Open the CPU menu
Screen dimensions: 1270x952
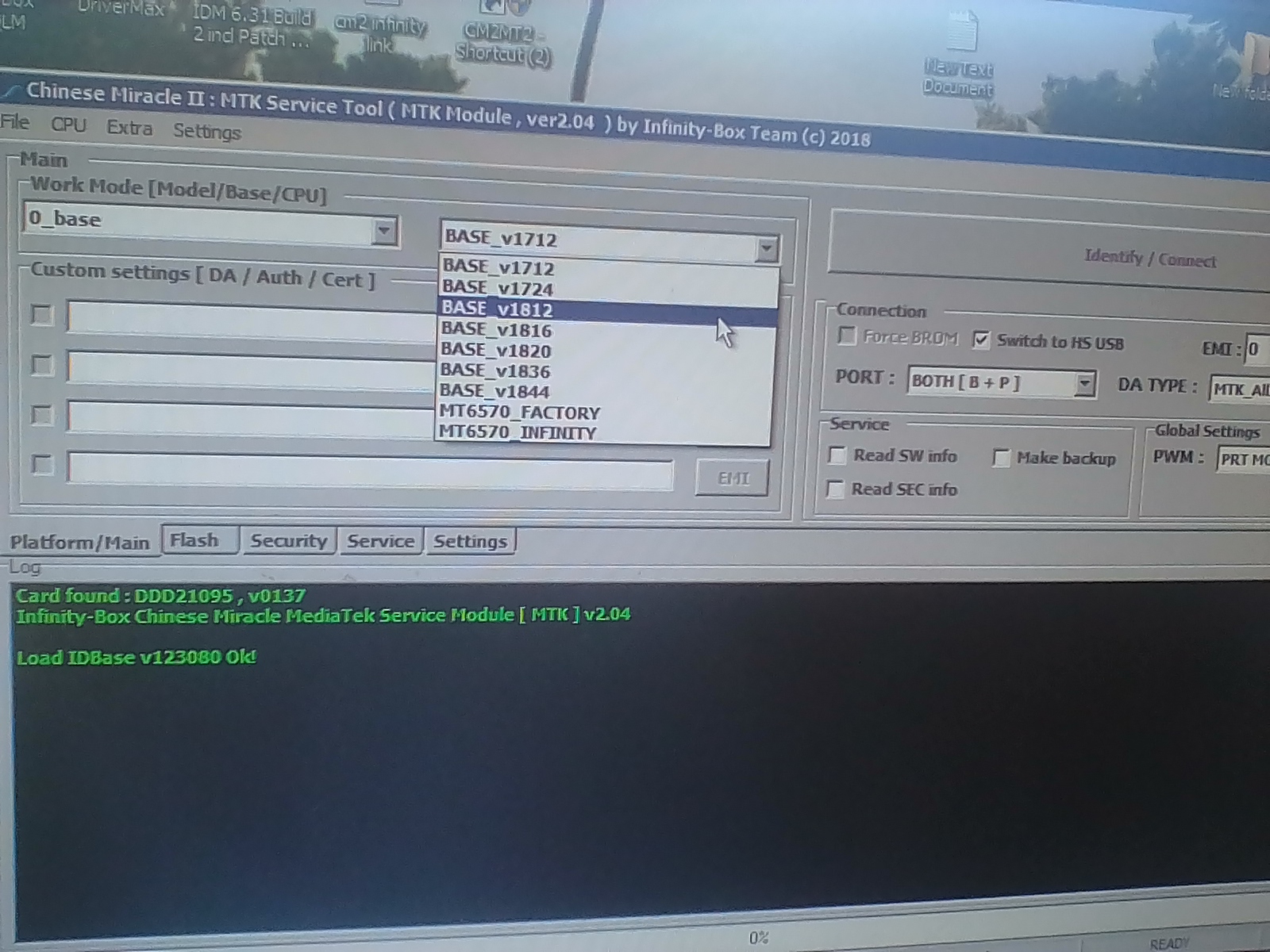coord(68,125)
